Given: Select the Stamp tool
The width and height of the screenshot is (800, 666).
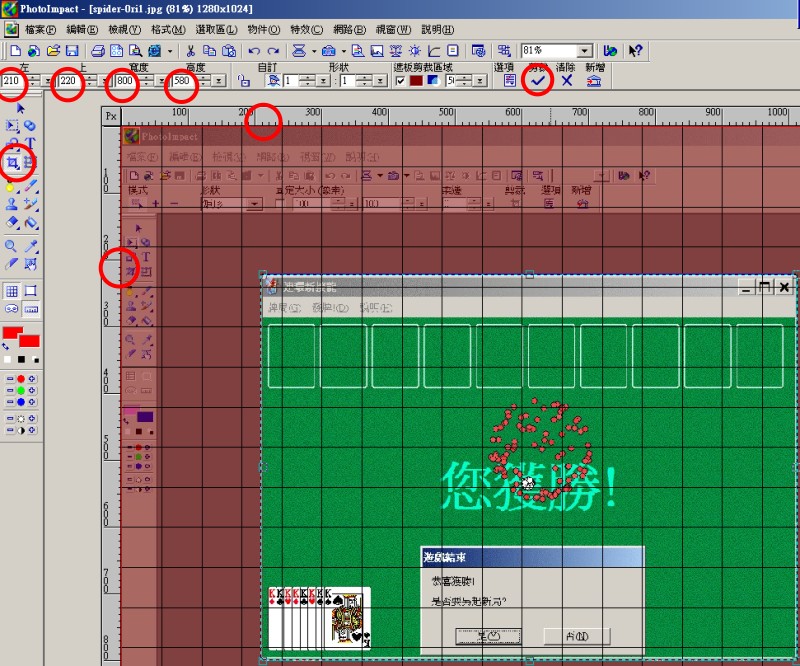Looking at the screenshot, I should pyautogui.click(x=11, y=204).
